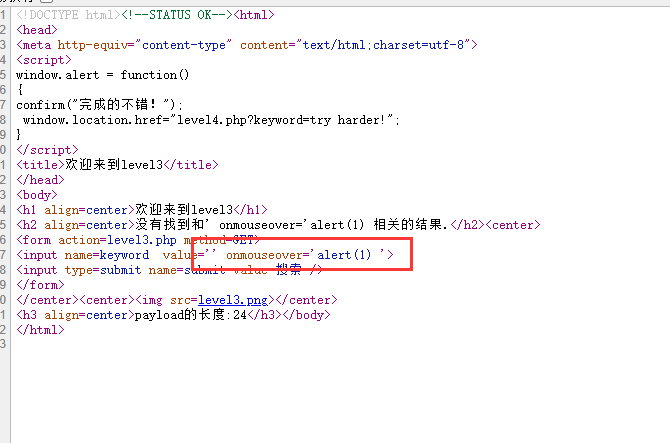
Task: Click the <h1 align=center> heading line
Action: 142,210
